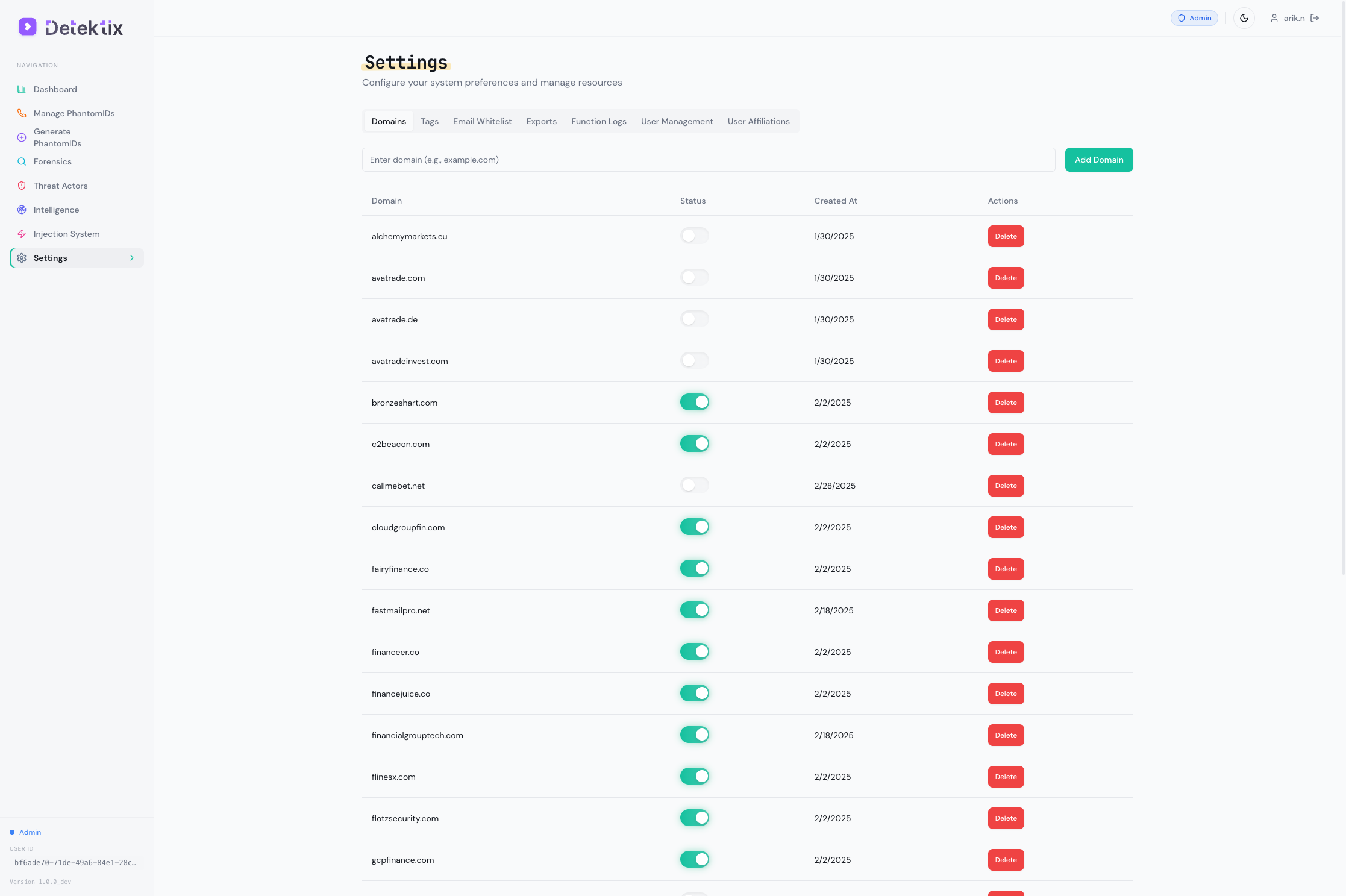Switch to dark mode moon icon
The height and width of the screenshot is (896, 1346).
pyautogui.click(x=1244, y=18)
